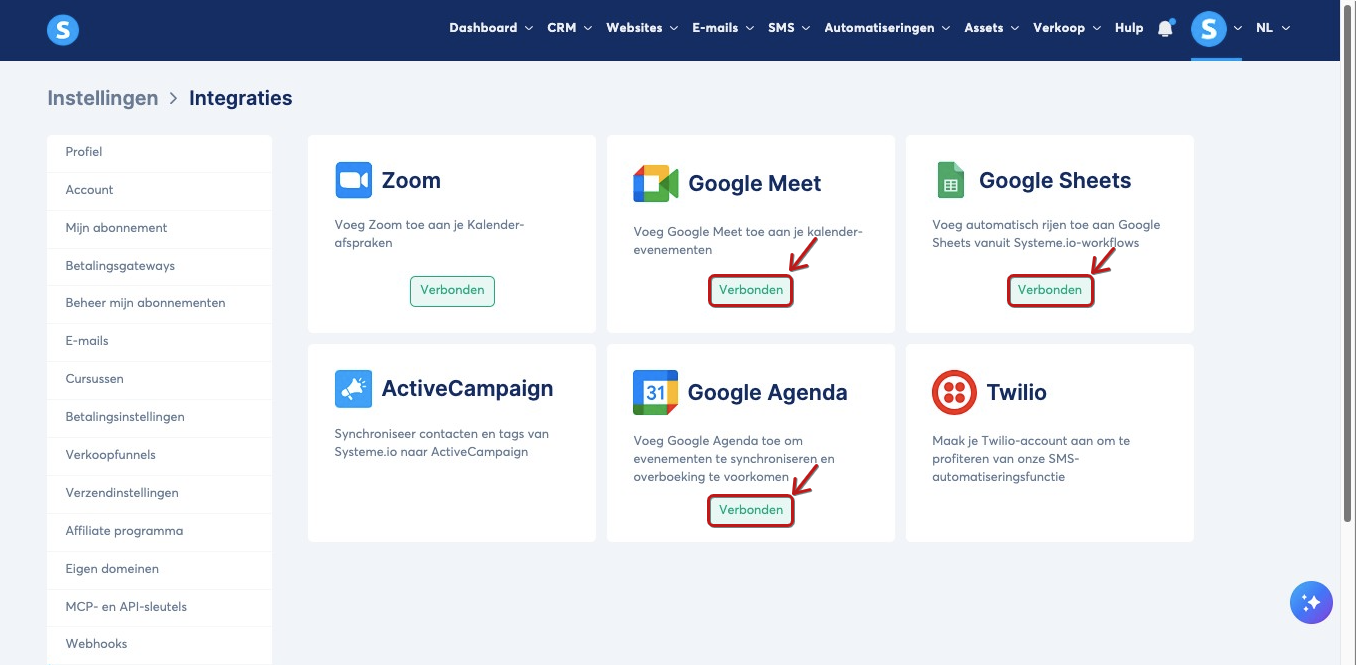This screenshot has width=1358, height=665.
Task: Click the Systeme.io logo in header
Action: [x=63, y=29]
